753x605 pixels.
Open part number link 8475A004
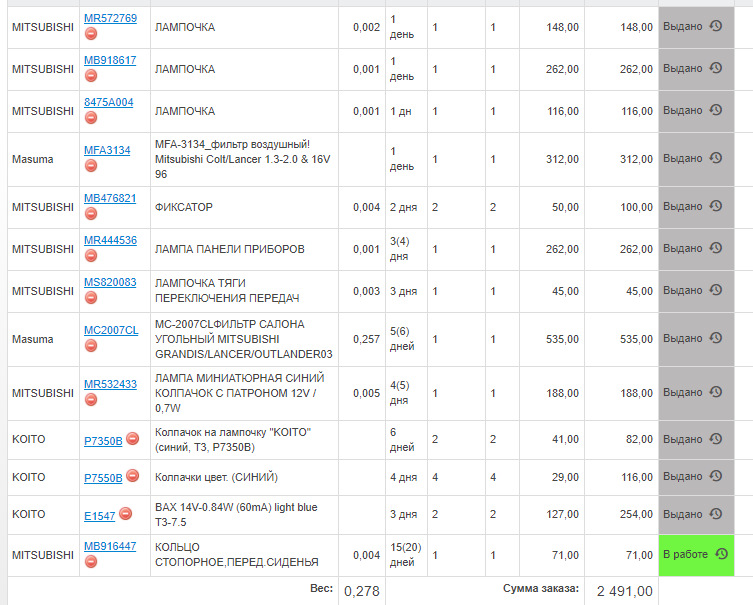click(x=109, y=102)
